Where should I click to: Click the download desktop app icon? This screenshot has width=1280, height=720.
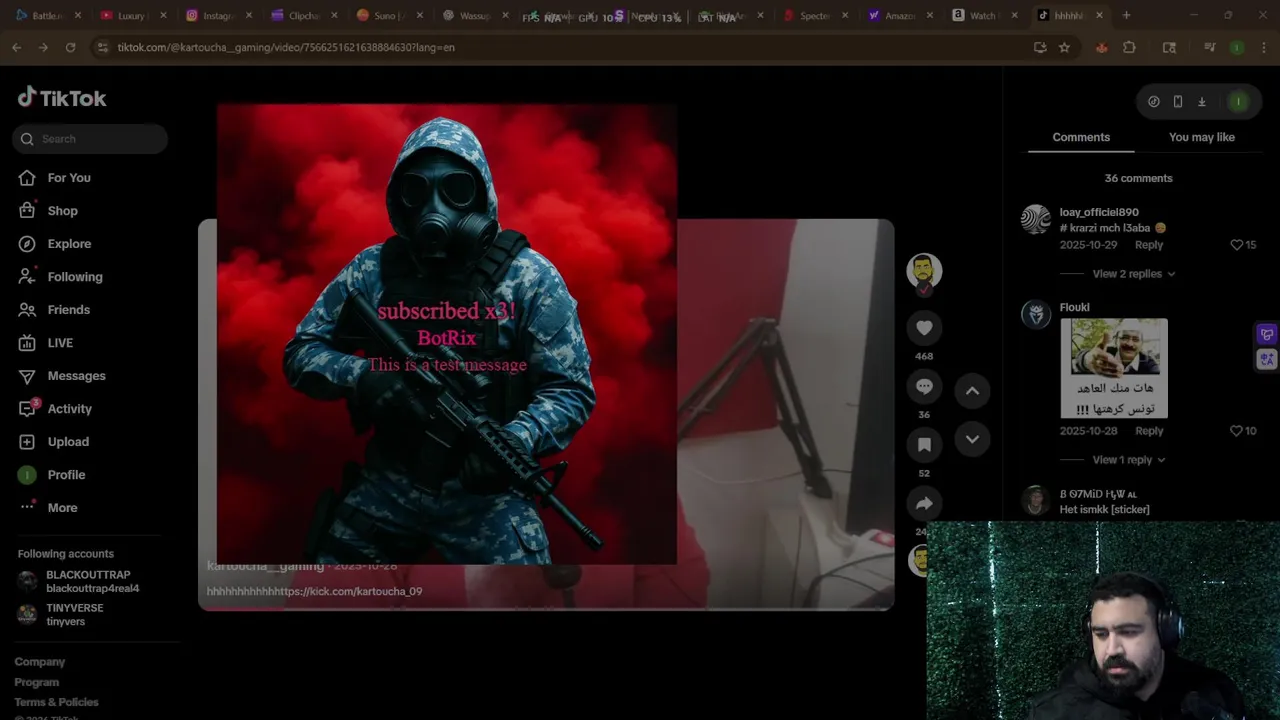[x=1202, y=101]
